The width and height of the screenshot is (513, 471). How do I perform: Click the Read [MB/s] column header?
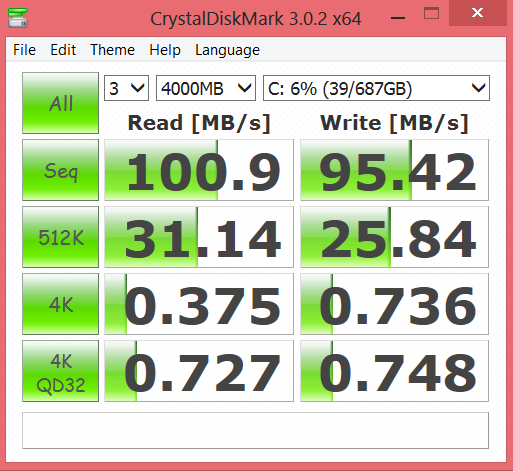pyautogui.click(x=199, y=123)
